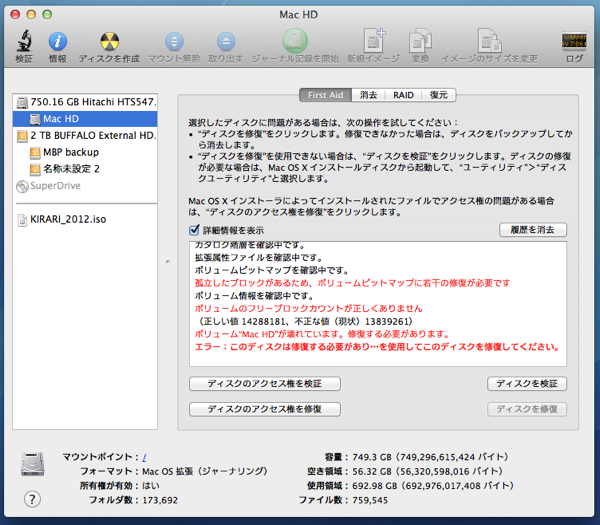600x525 pixels.
Task: Click the イメージのサイズを変更 toolbar icon
Action: point(489,40)
